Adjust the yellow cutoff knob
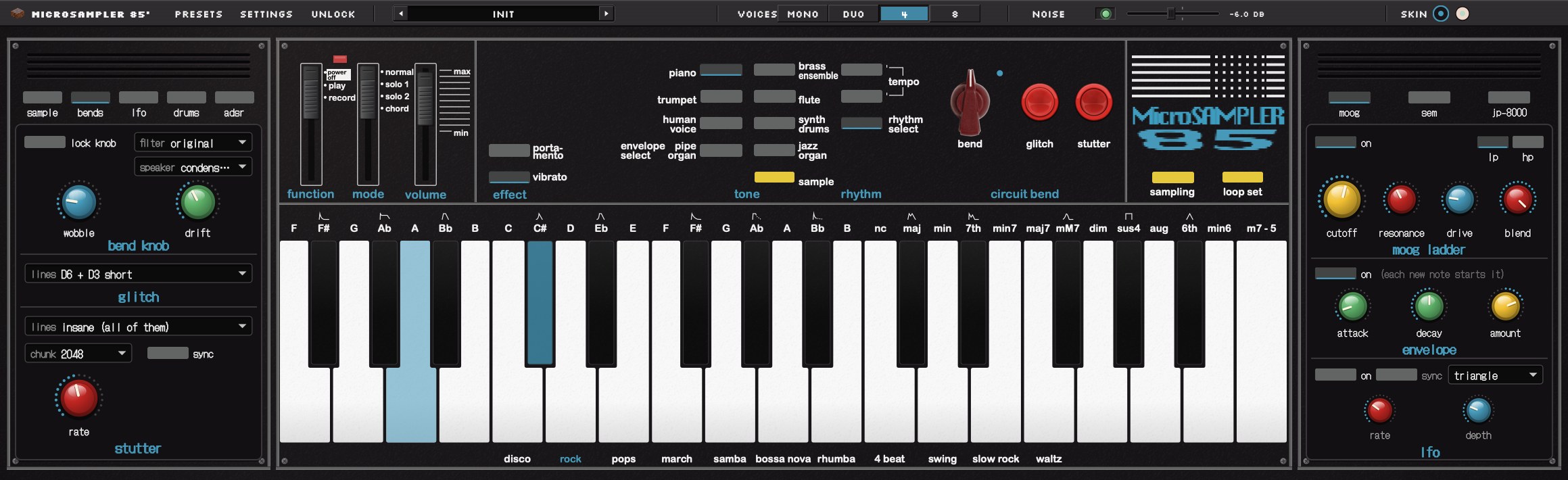The image size is (1568, 480). click(1341, 200)
